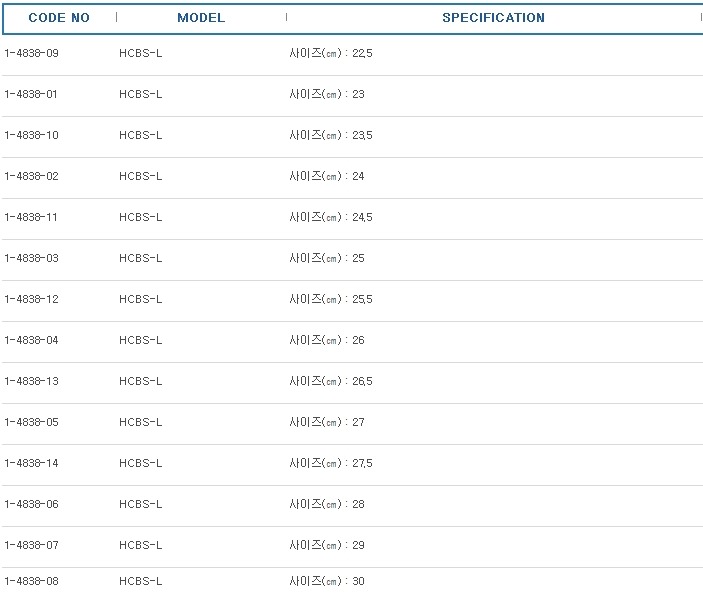703x595 pixels.
Task: Click HCBS-L model in the 1-4838-04 row
Action: coord(140,340)
